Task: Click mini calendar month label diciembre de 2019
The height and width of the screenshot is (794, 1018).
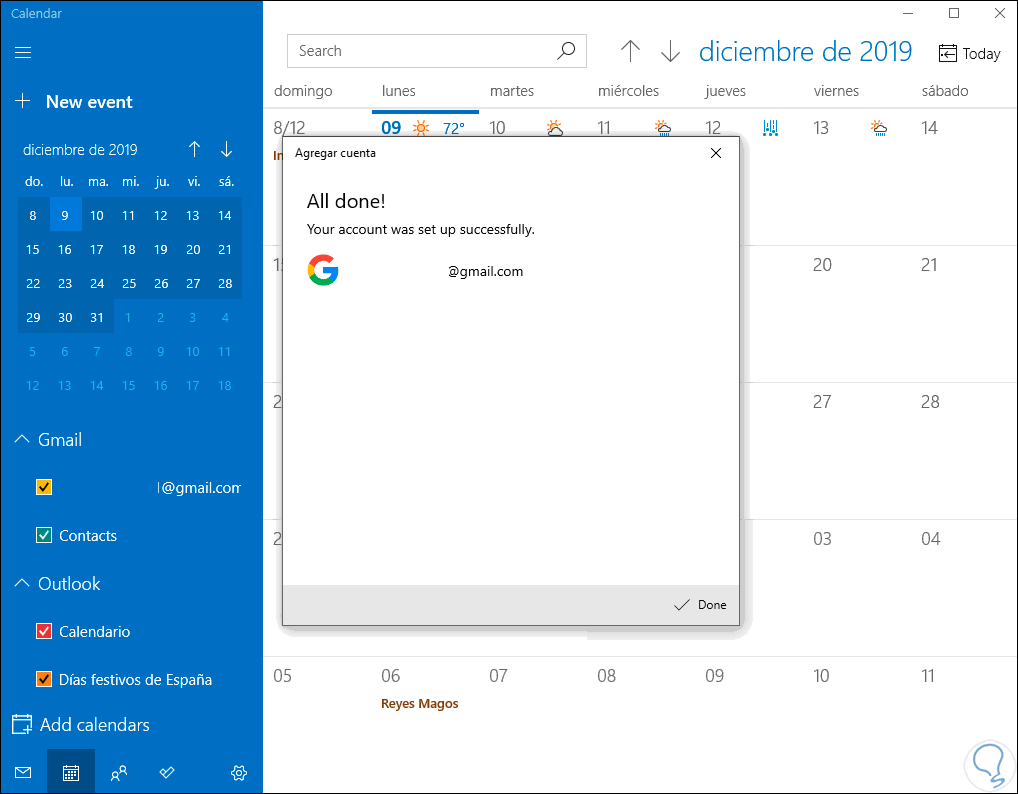Action: click(81, 150)
